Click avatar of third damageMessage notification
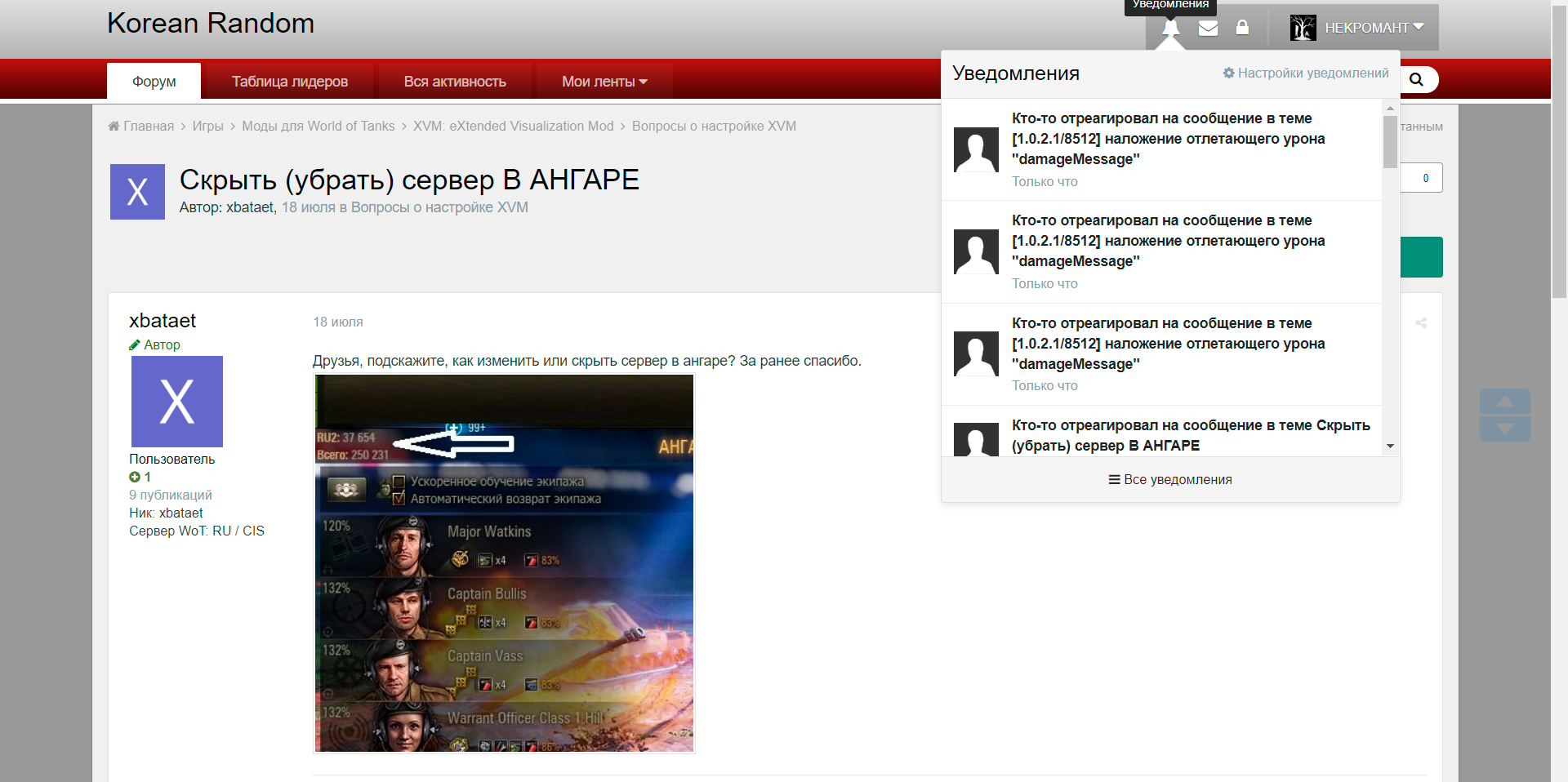 point(976,353)
